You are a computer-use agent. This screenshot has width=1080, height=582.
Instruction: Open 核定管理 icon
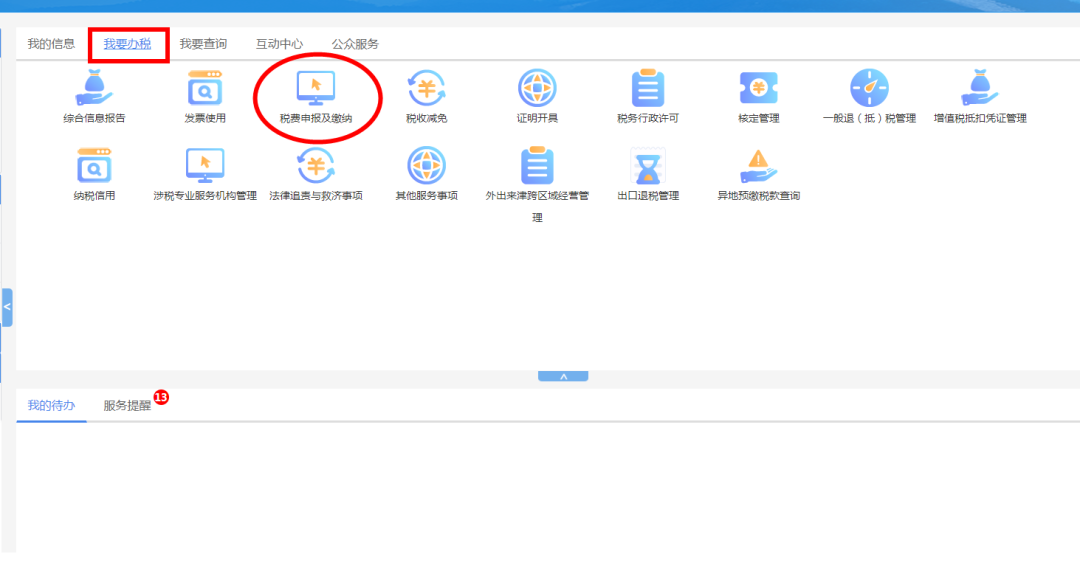[758, 88]
